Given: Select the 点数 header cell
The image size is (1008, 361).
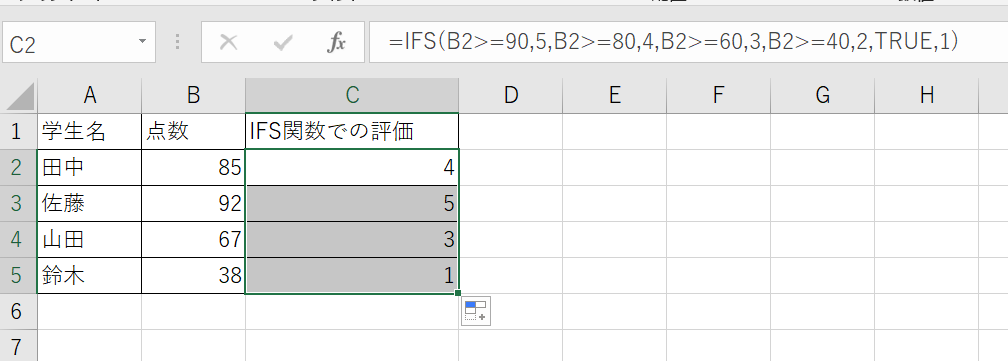Looking at the screenshot, I should [194, 132].
